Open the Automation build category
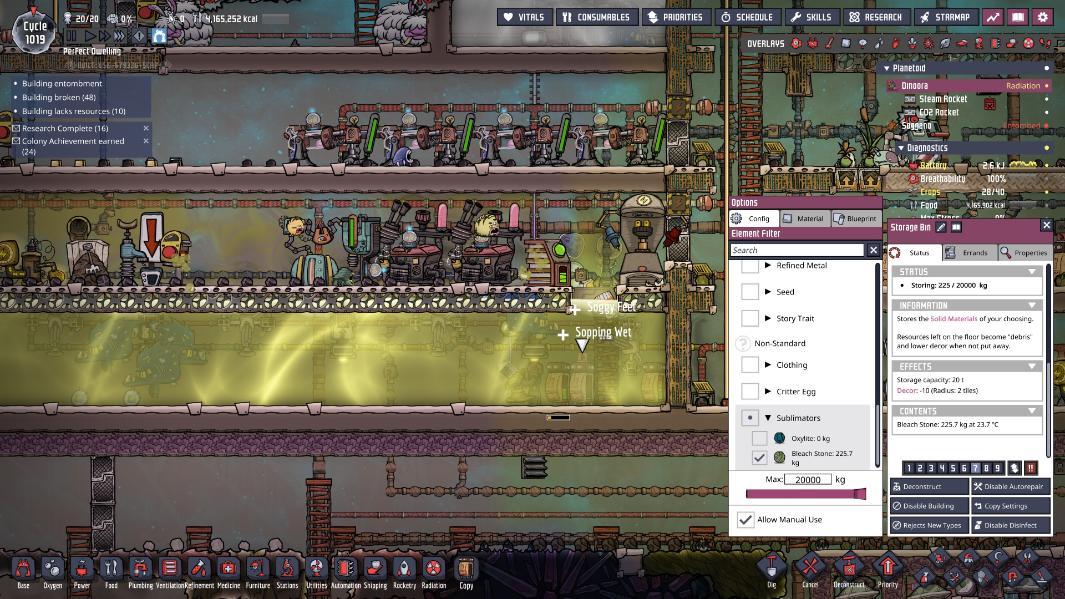The image size is (1065, 599). point(346,569)
